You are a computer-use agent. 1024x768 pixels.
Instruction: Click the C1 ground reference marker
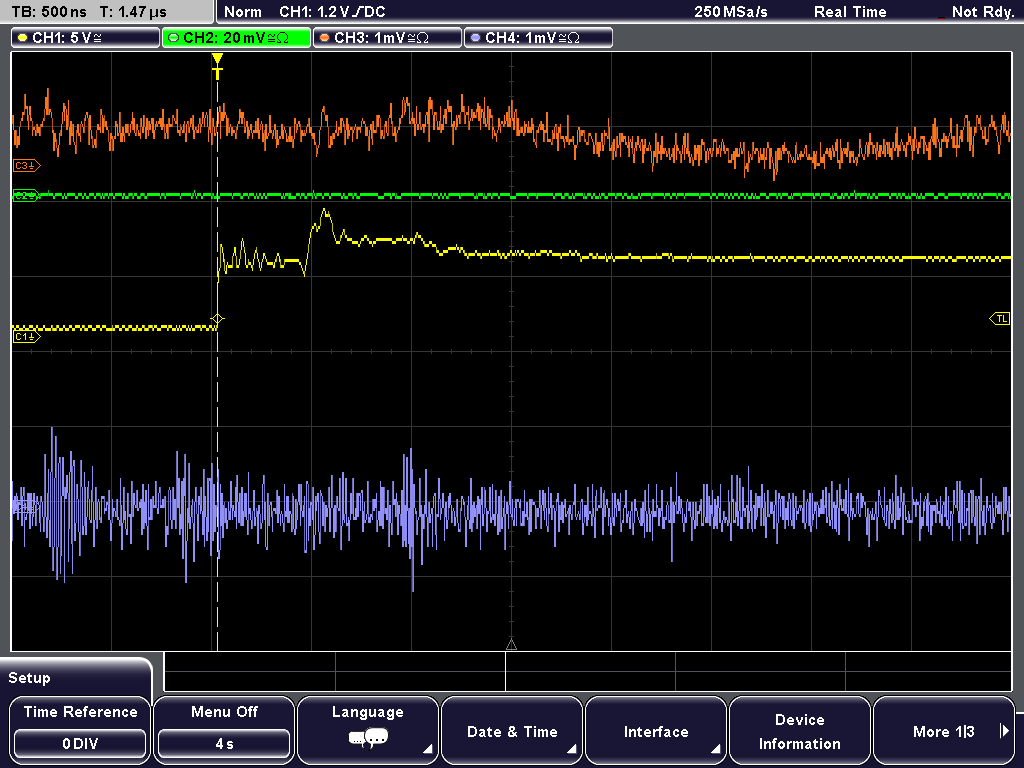(x=26, y=337)
